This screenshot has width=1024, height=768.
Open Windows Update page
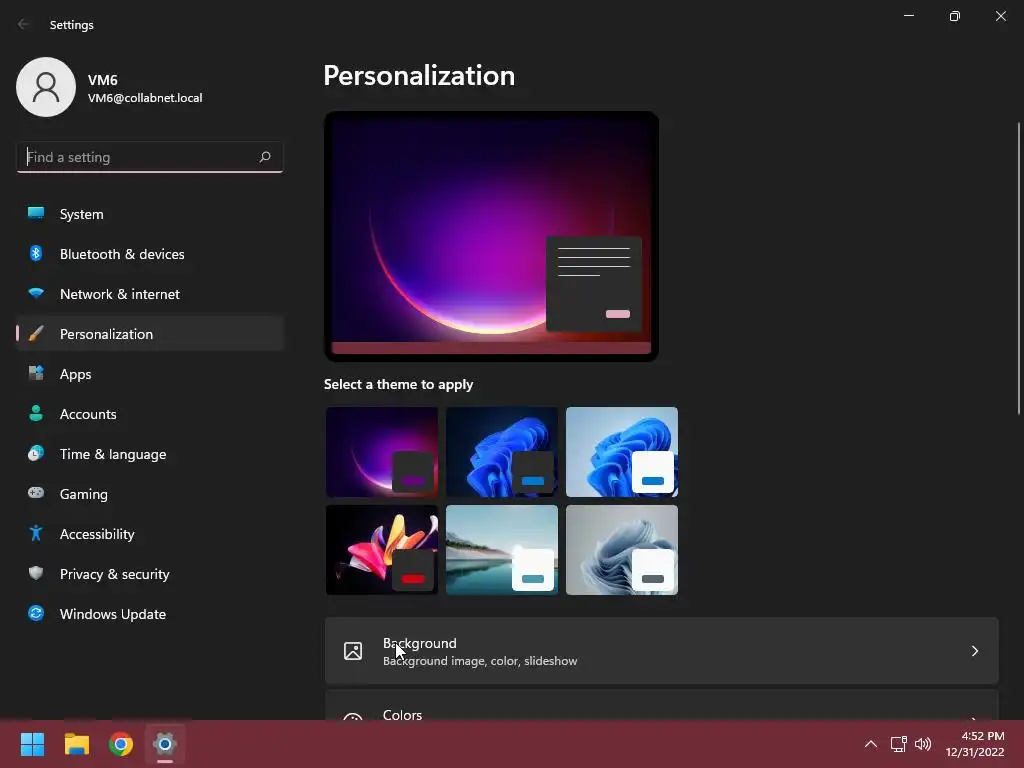(150, 614)
